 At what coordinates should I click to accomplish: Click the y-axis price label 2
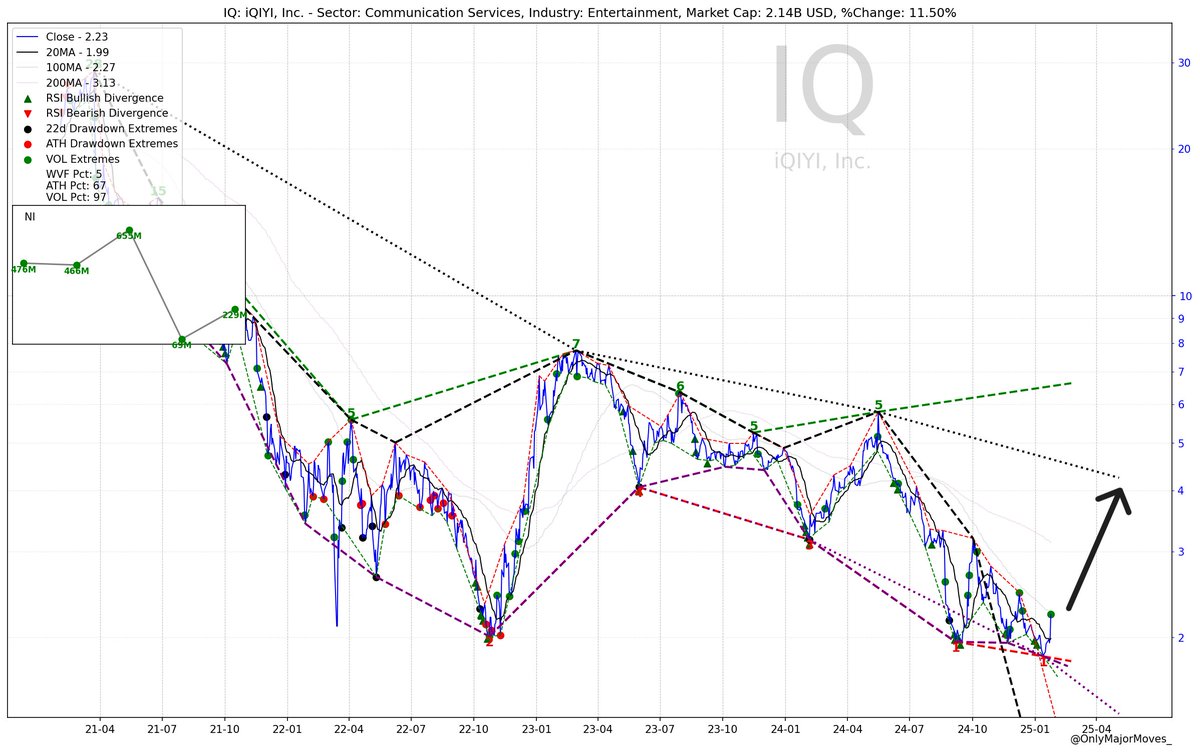coord(1180,638)
